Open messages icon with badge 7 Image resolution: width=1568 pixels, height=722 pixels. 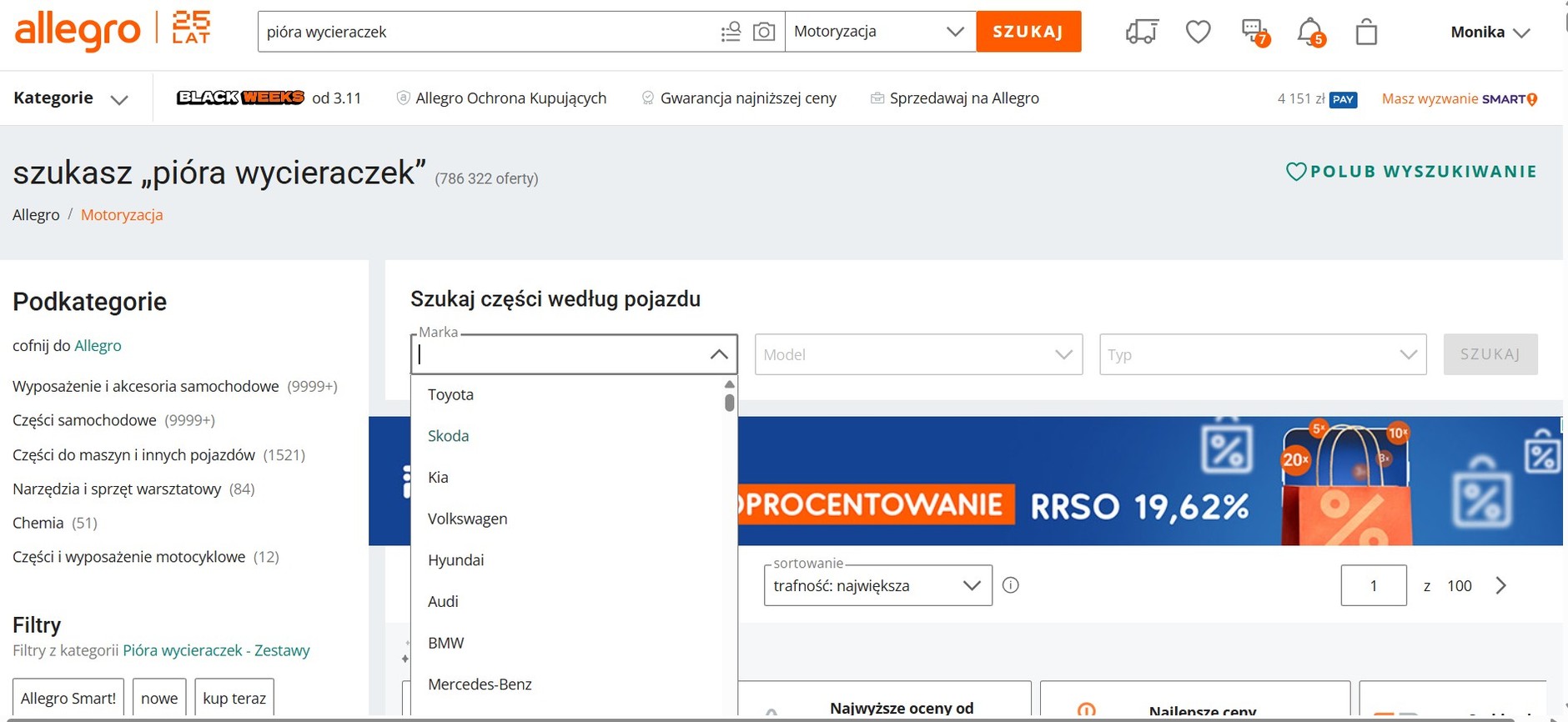click(x=1255, y=33)
